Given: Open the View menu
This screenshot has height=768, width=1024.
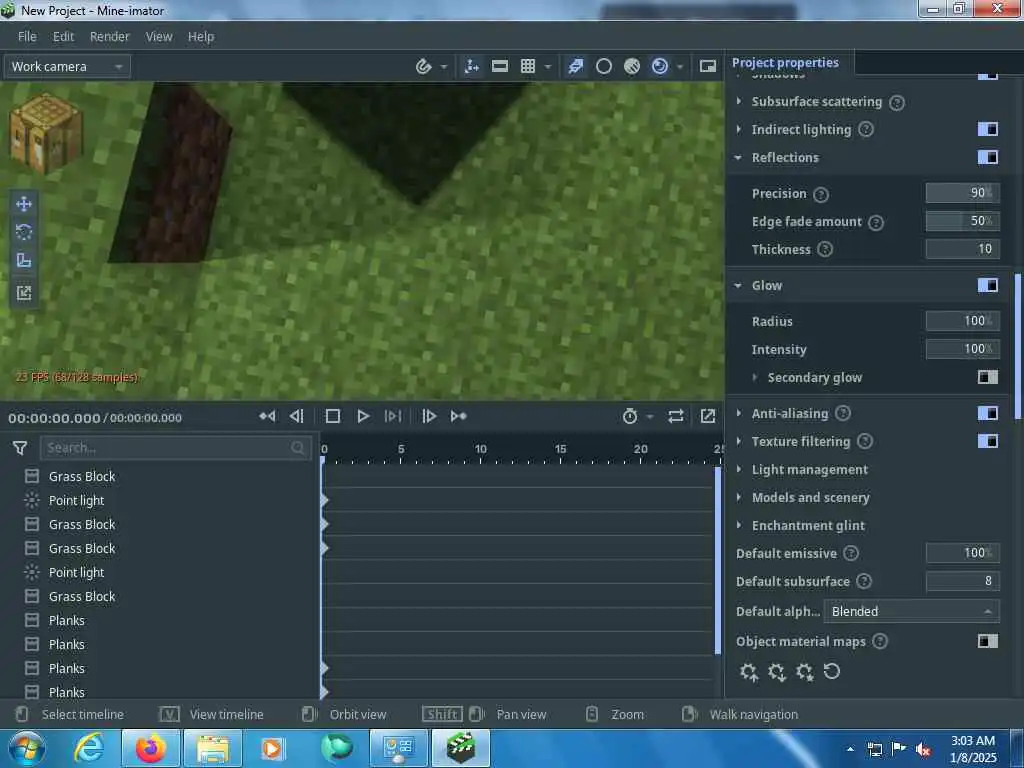Looking at the screenshot, I should (x=159, y=37).
